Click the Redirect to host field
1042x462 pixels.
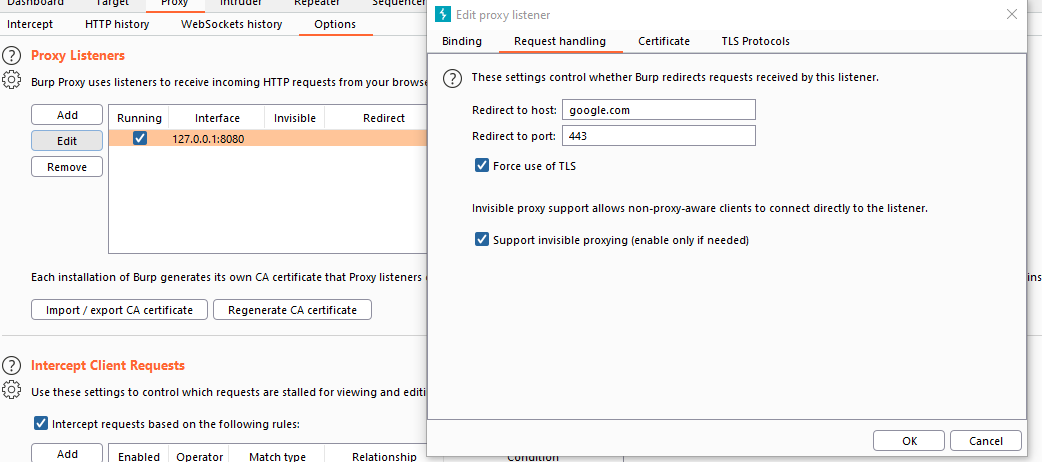pyautogui.click(x=659, y=110)
